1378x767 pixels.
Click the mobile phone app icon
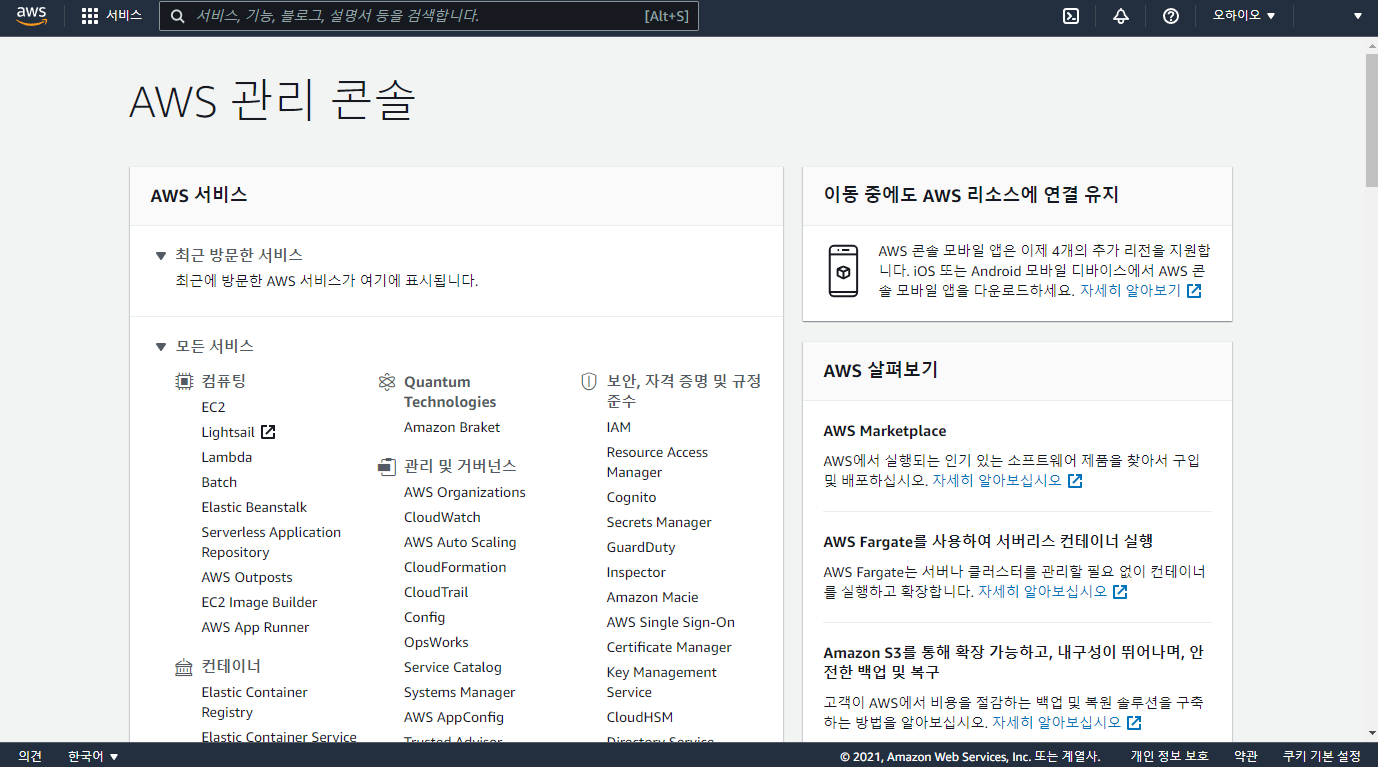[843, 270]
